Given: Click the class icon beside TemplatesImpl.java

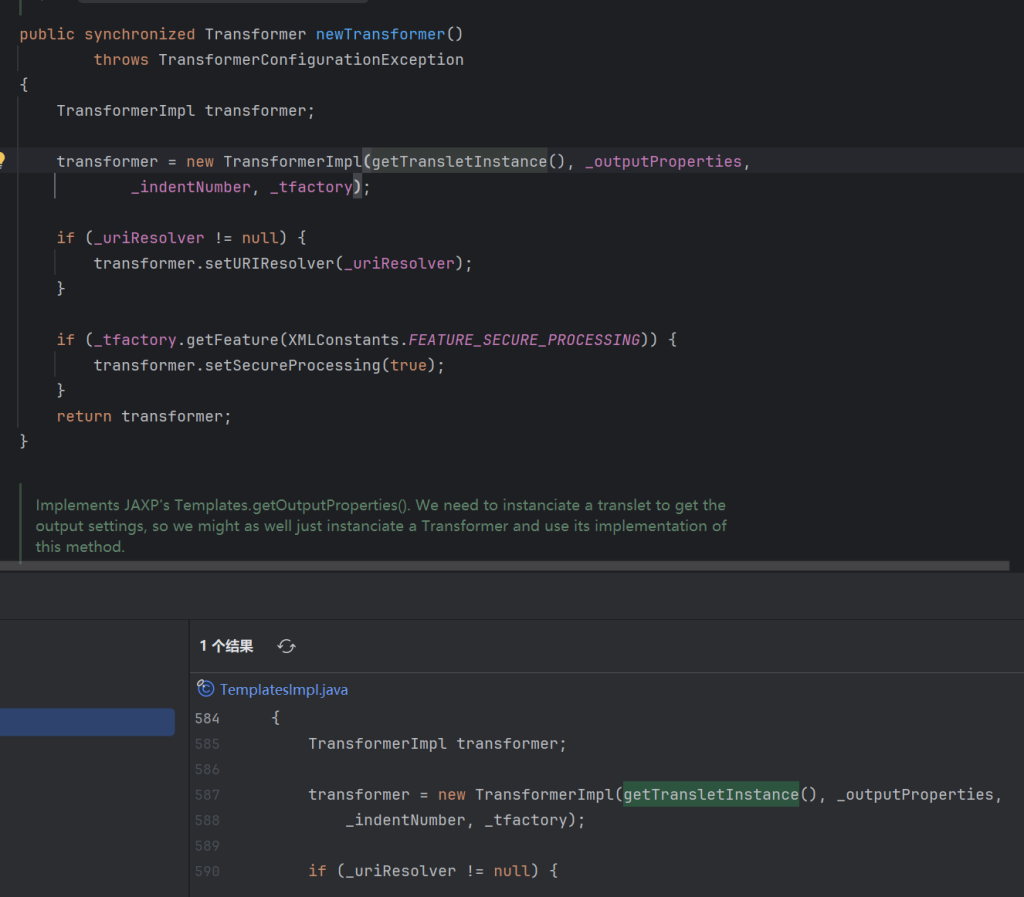Looking at the screenshot, I should click(206, 689).
